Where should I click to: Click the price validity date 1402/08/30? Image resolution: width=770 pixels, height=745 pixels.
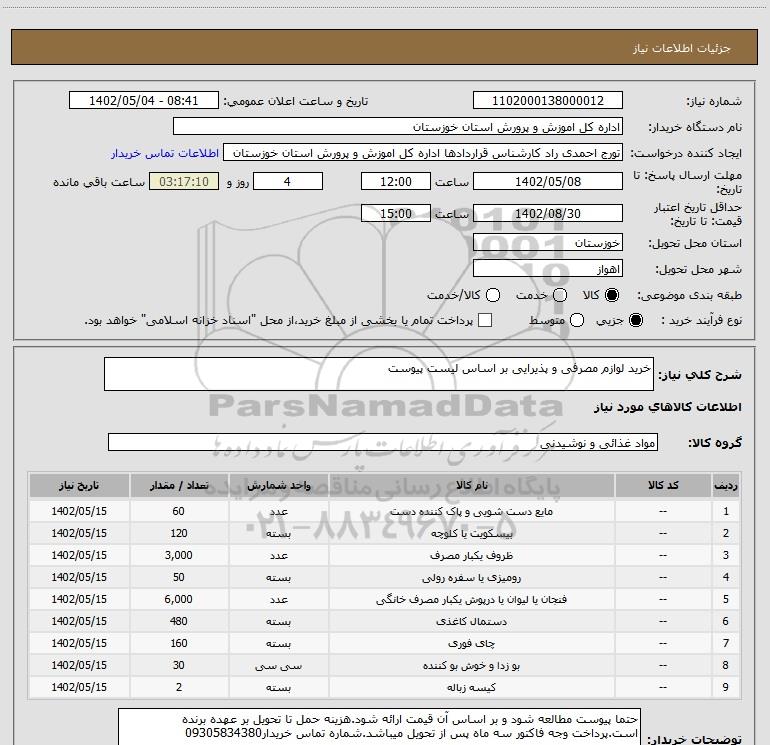click(x=548, y=213)
